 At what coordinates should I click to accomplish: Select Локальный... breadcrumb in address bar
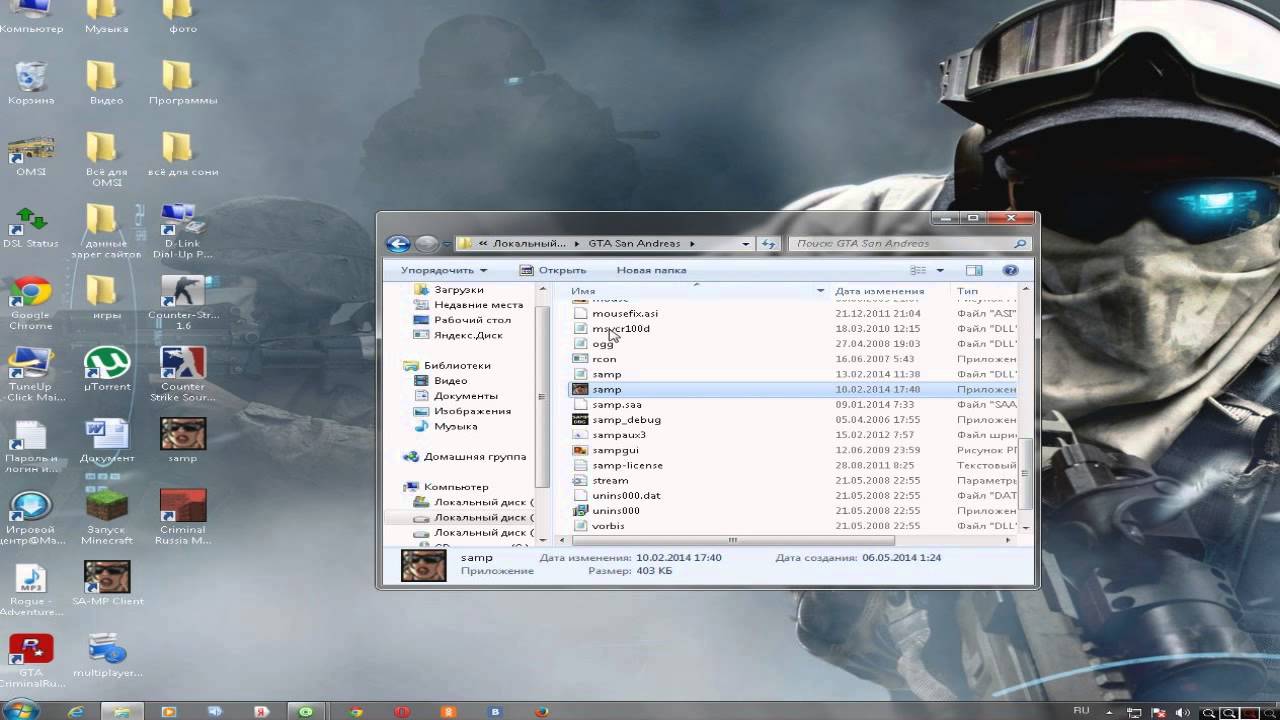(x=529, y=243)
